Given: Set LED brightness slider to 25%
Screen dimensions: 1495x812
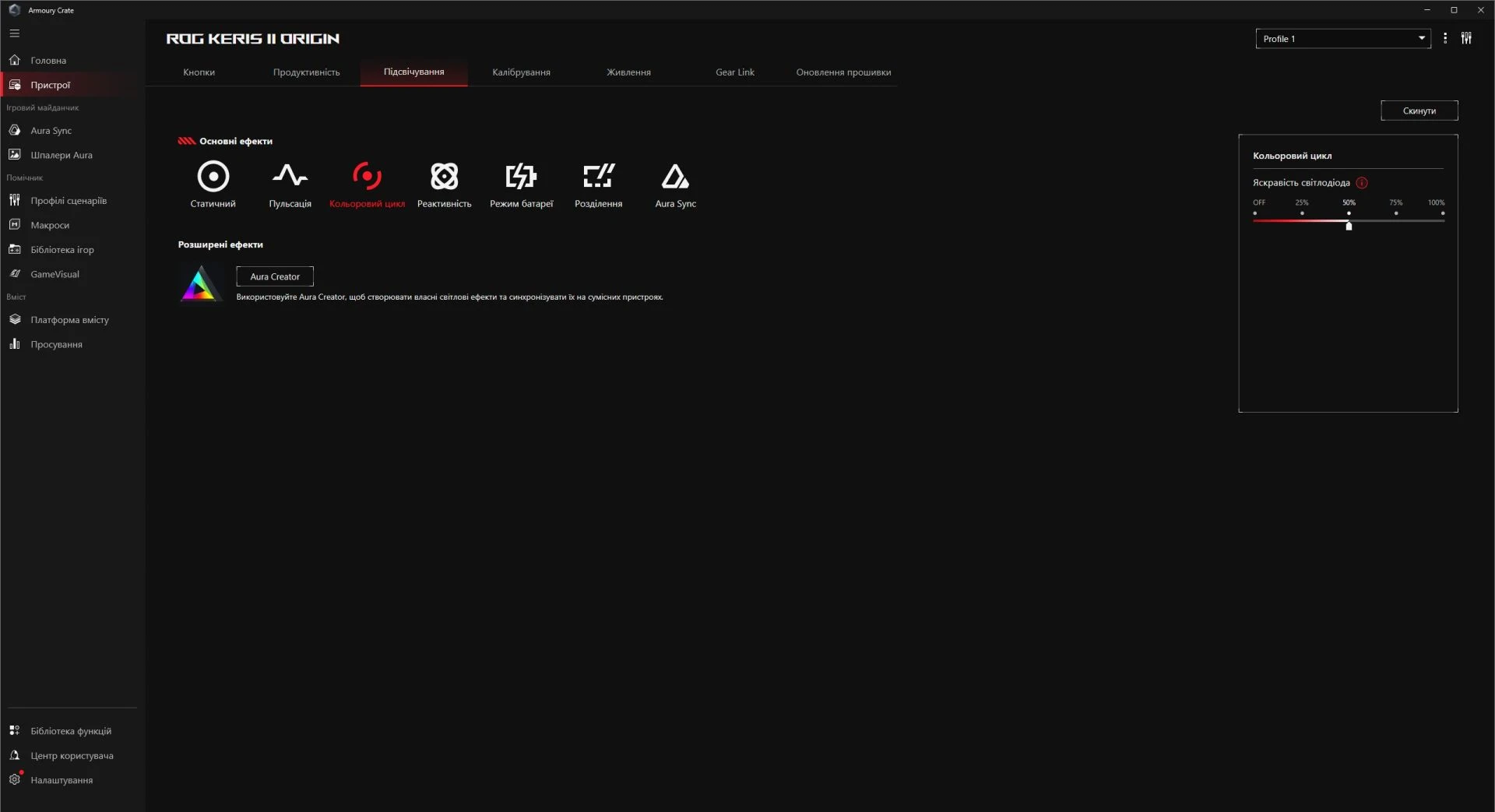Looking at the screenshot, I should point(1302,213).
